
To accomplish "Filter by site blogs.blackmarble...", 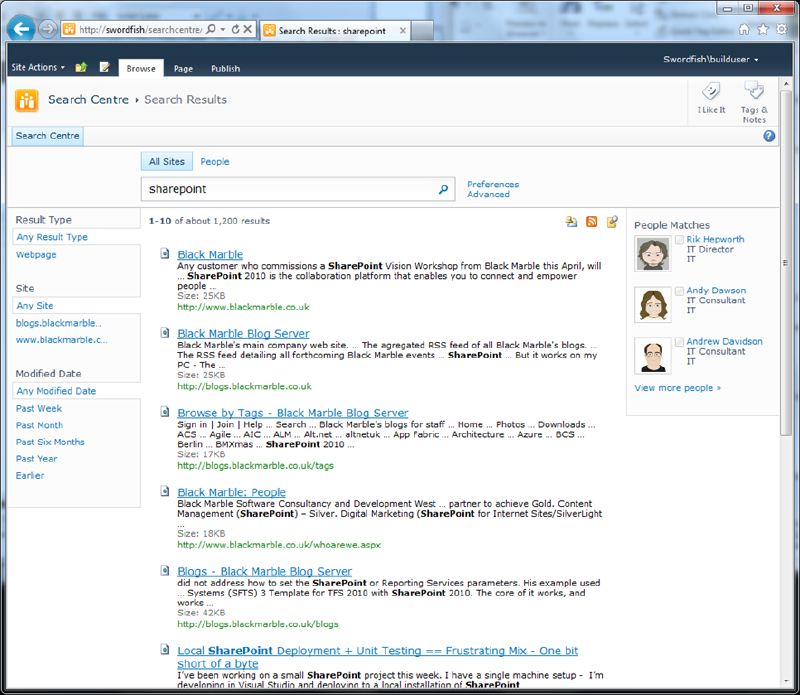I will click(x=59, y=323).
